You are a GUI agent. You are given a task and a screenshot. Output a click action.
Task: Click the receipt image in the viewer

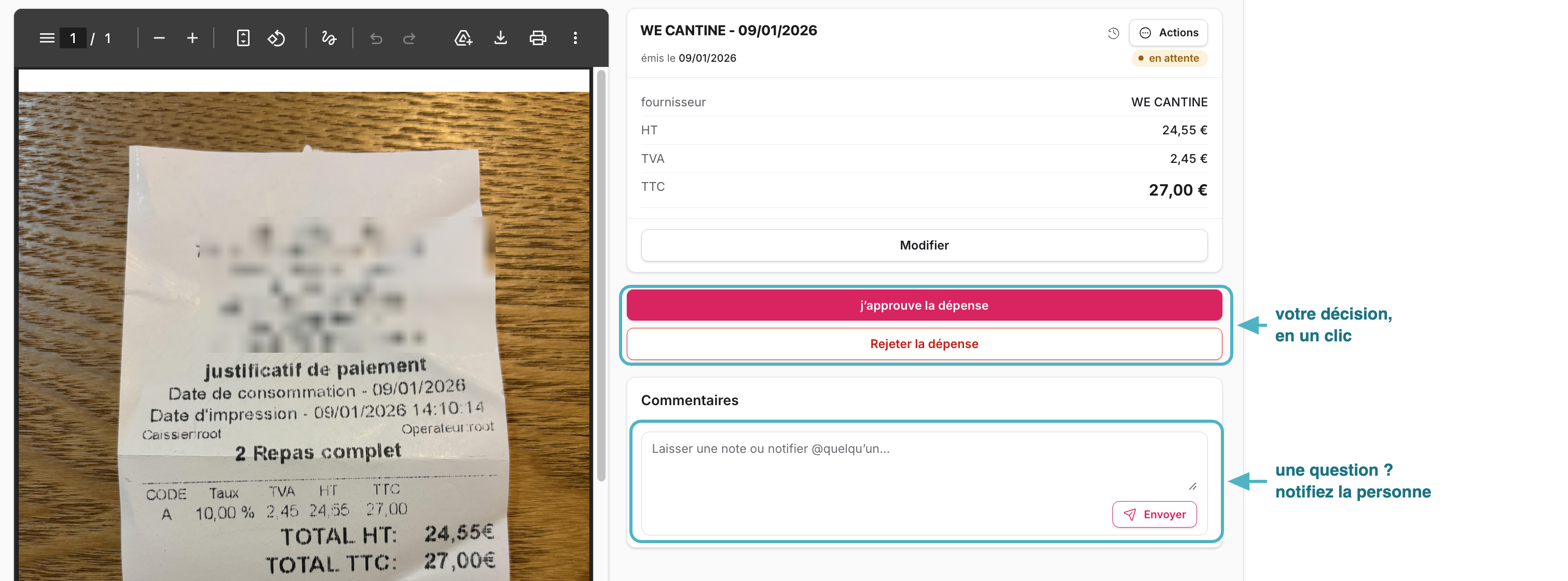coord(304,336)
